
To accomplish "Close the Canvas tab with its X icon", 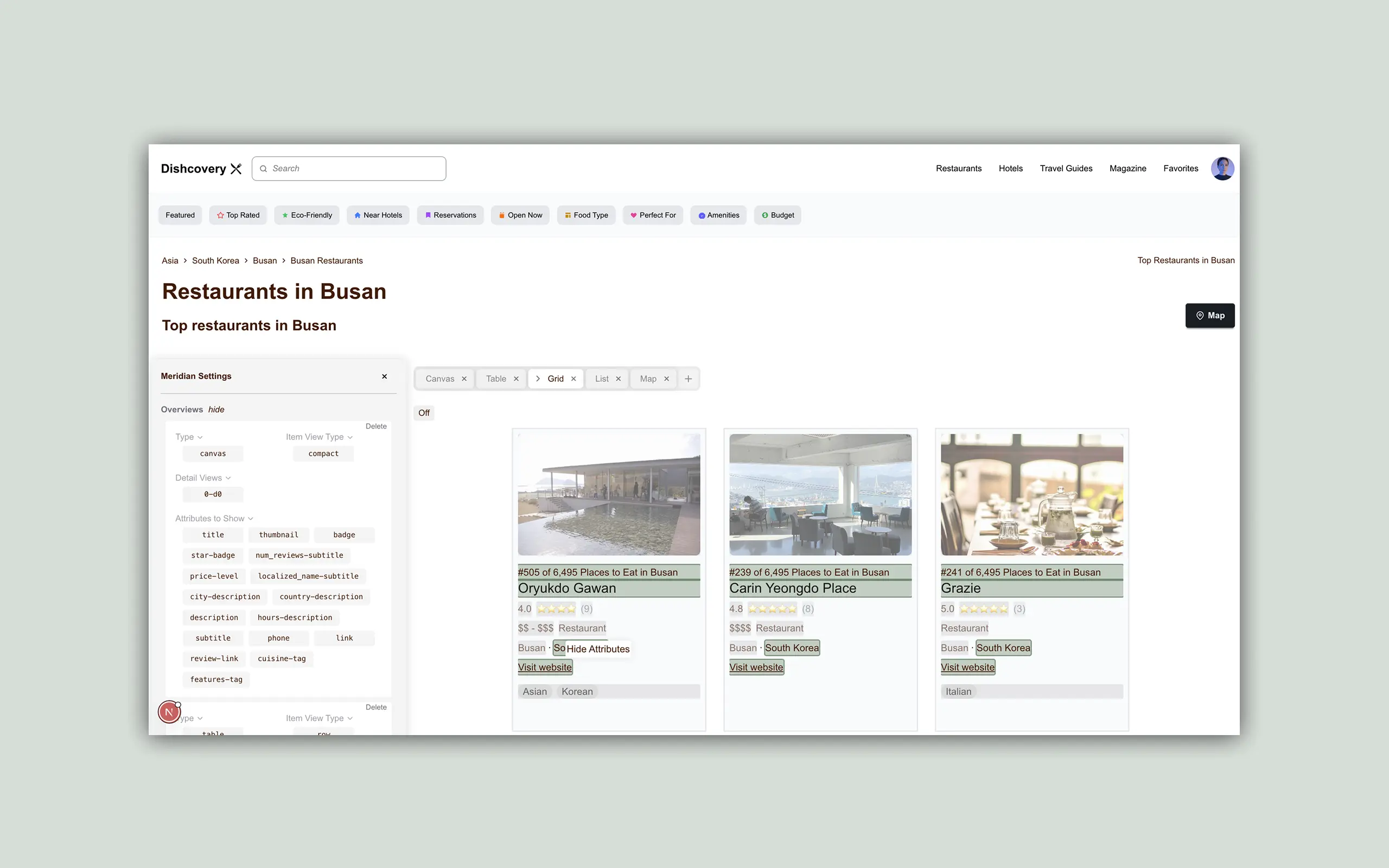I will (x=464, y=379).
